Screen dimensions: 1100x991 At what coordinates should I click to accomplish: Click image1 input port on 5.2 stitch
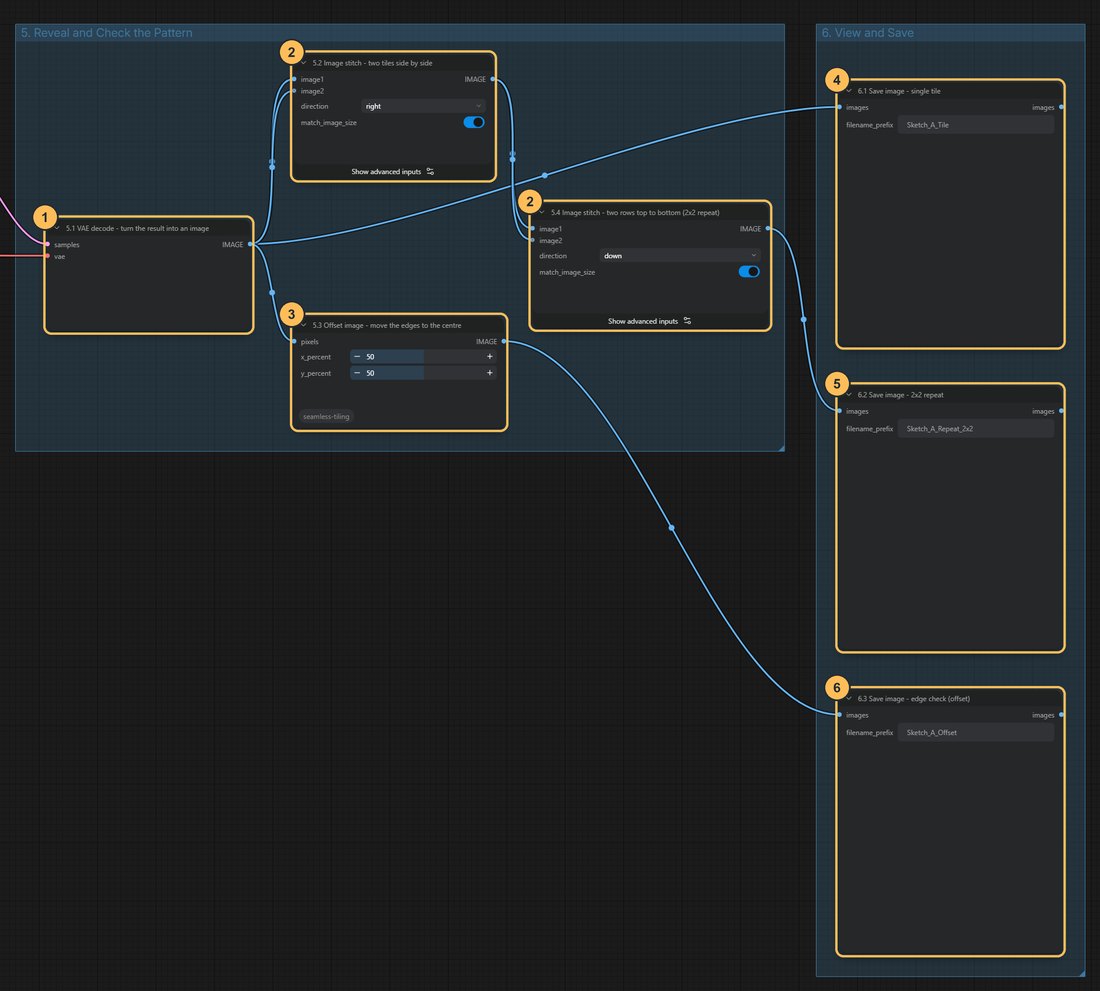point(294,79)
